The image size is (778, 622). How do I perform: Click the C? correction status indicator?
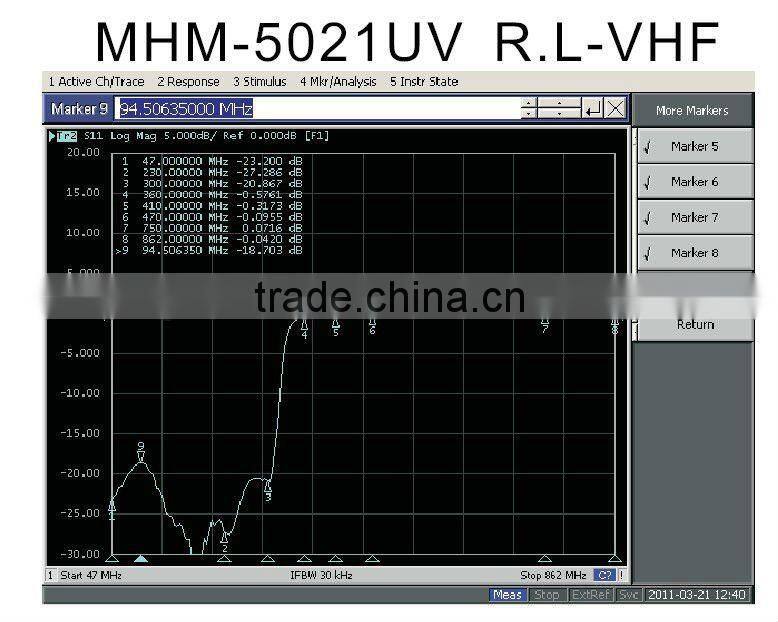pos(605,575)
